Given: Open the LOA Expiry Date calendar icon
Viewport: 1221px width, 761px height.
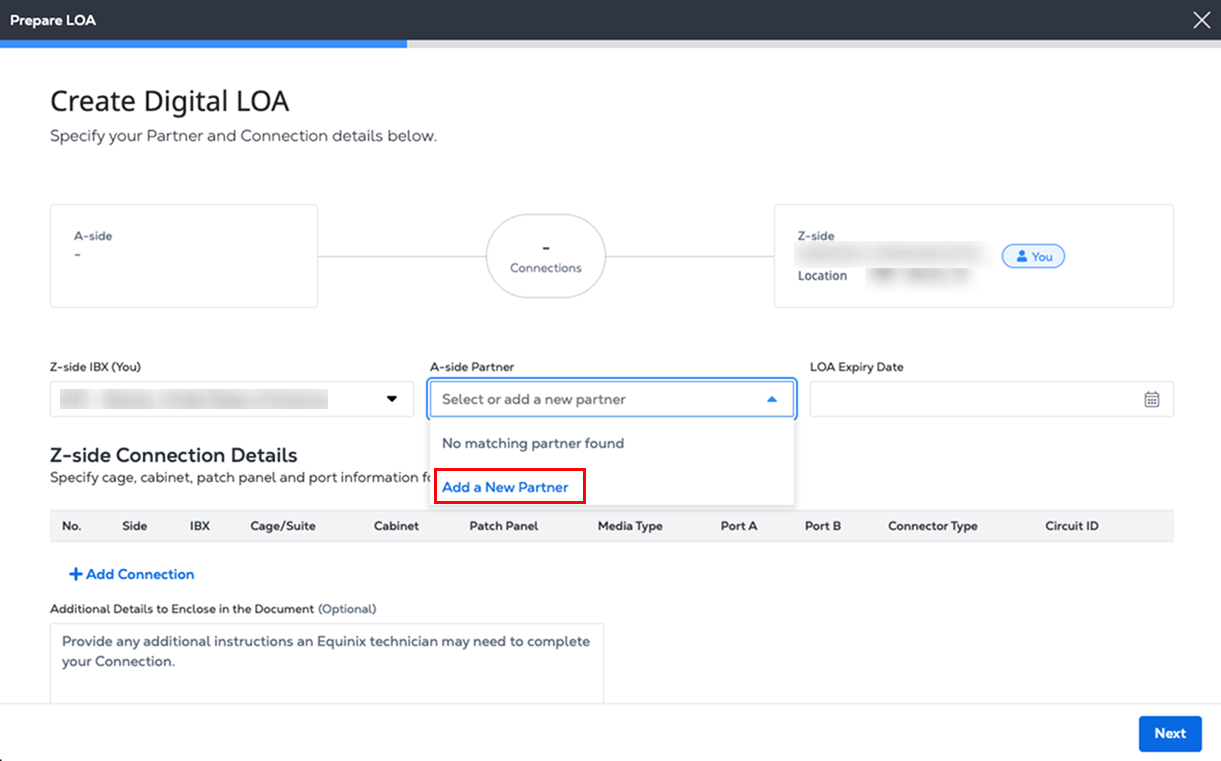Looking at the screenshot, I should (x=1151, y=399).
